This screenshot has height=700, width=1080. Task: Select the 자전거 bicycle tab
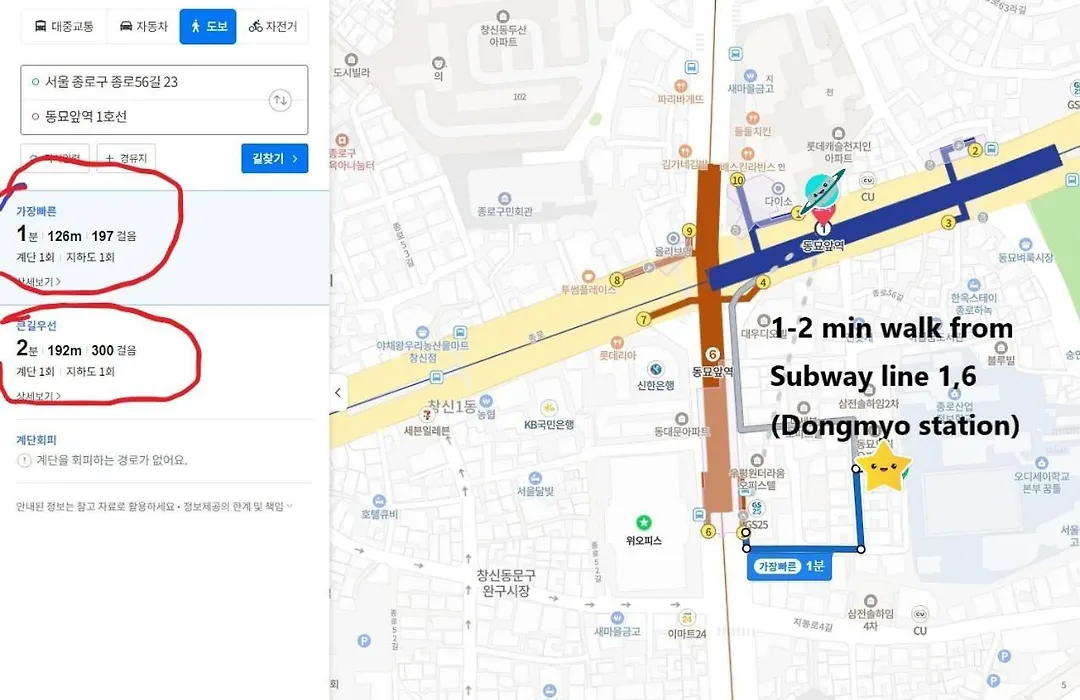click(x=273, y=27)
